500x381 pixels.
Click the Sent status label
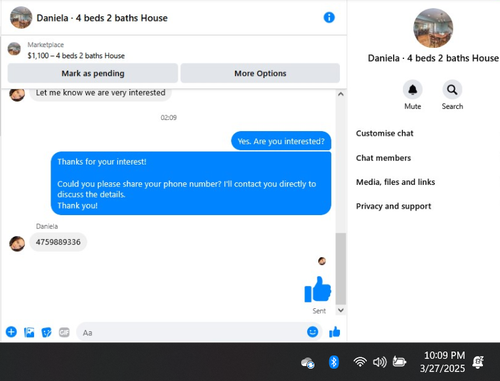pyautogui.click(x=319, y=311)
